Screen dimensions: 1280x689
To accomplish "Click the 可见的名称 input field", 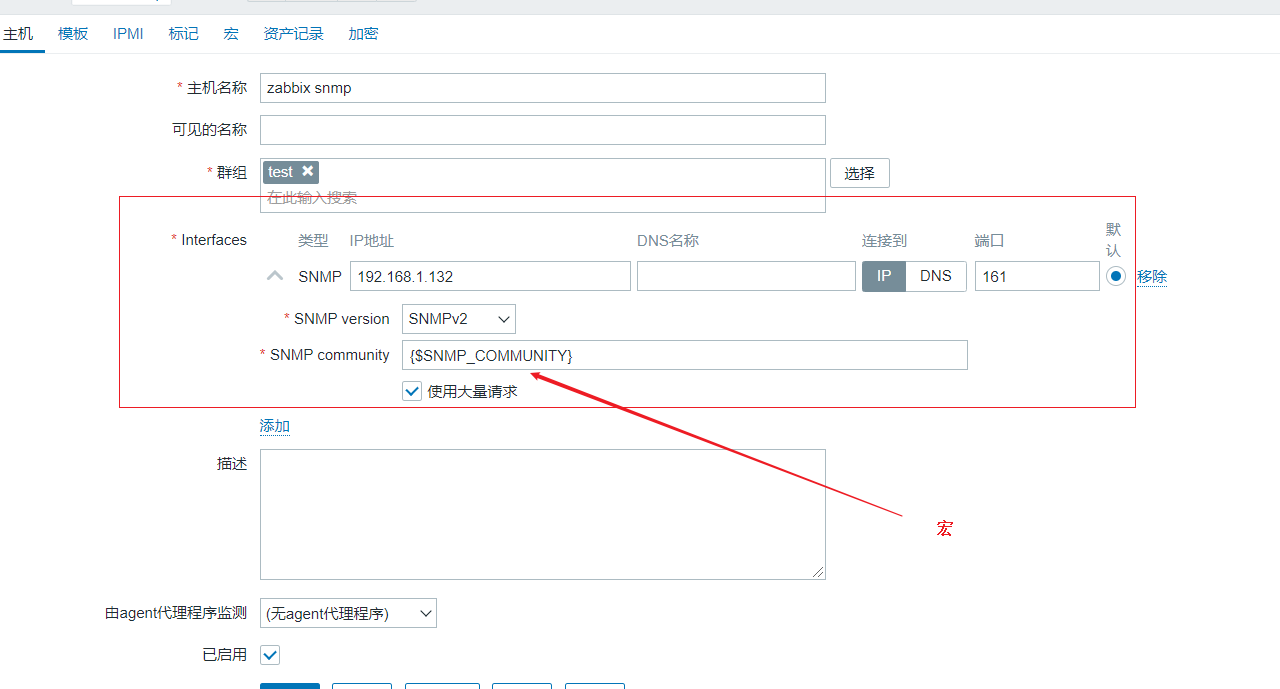I will click(x=543, y=130).
